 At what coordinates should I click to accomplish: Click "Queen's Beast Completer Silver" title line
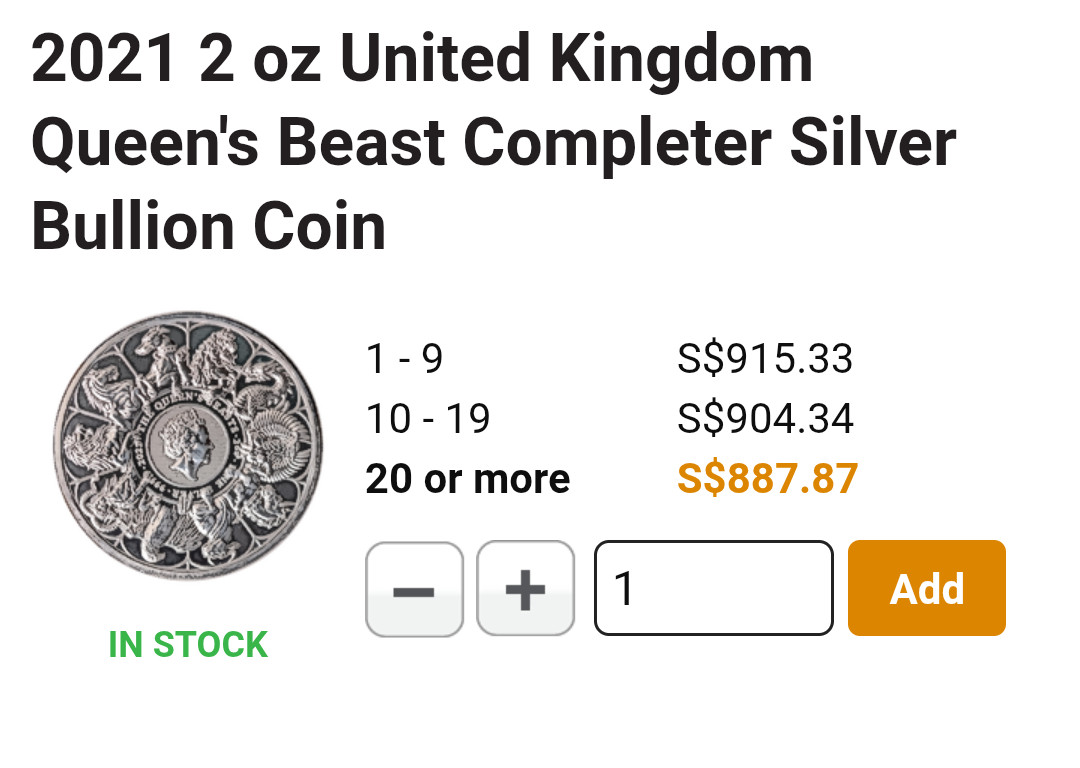click(494, 143)
